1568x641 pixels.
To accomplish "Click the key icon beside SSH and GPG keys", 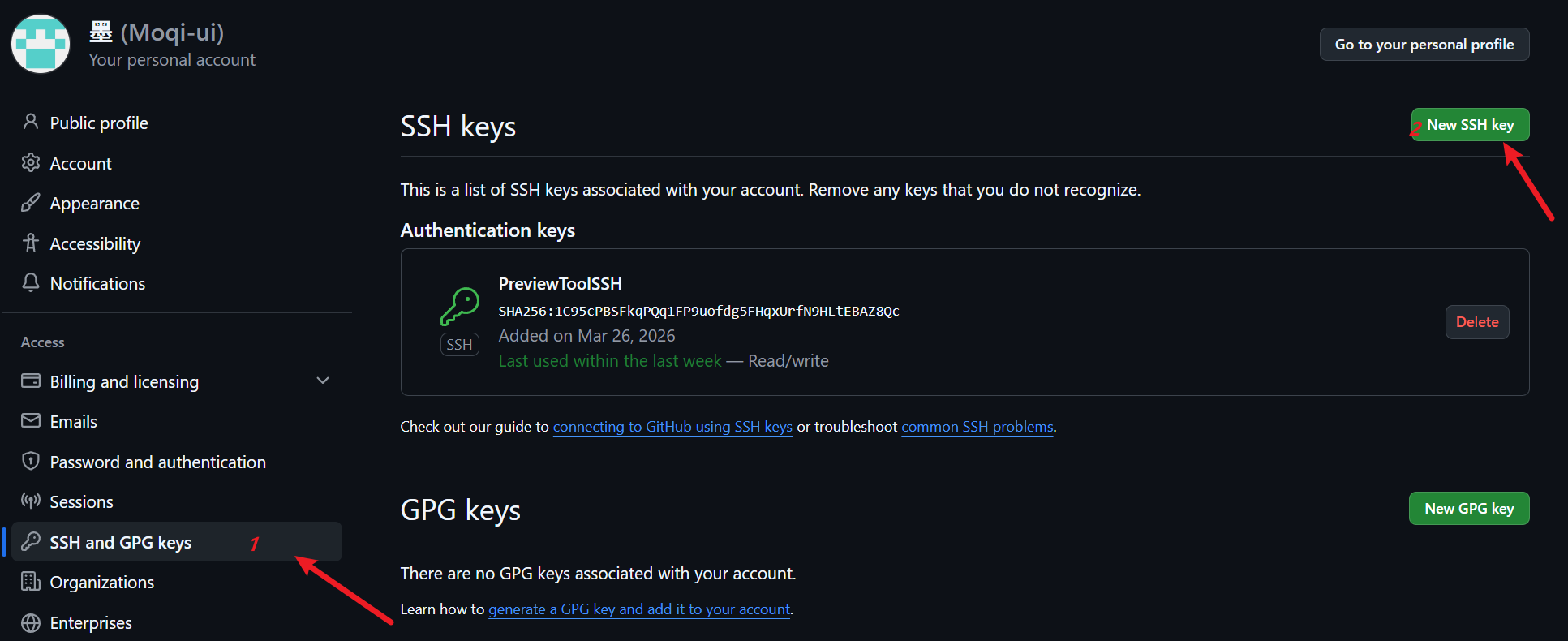I will pos(31,541).
